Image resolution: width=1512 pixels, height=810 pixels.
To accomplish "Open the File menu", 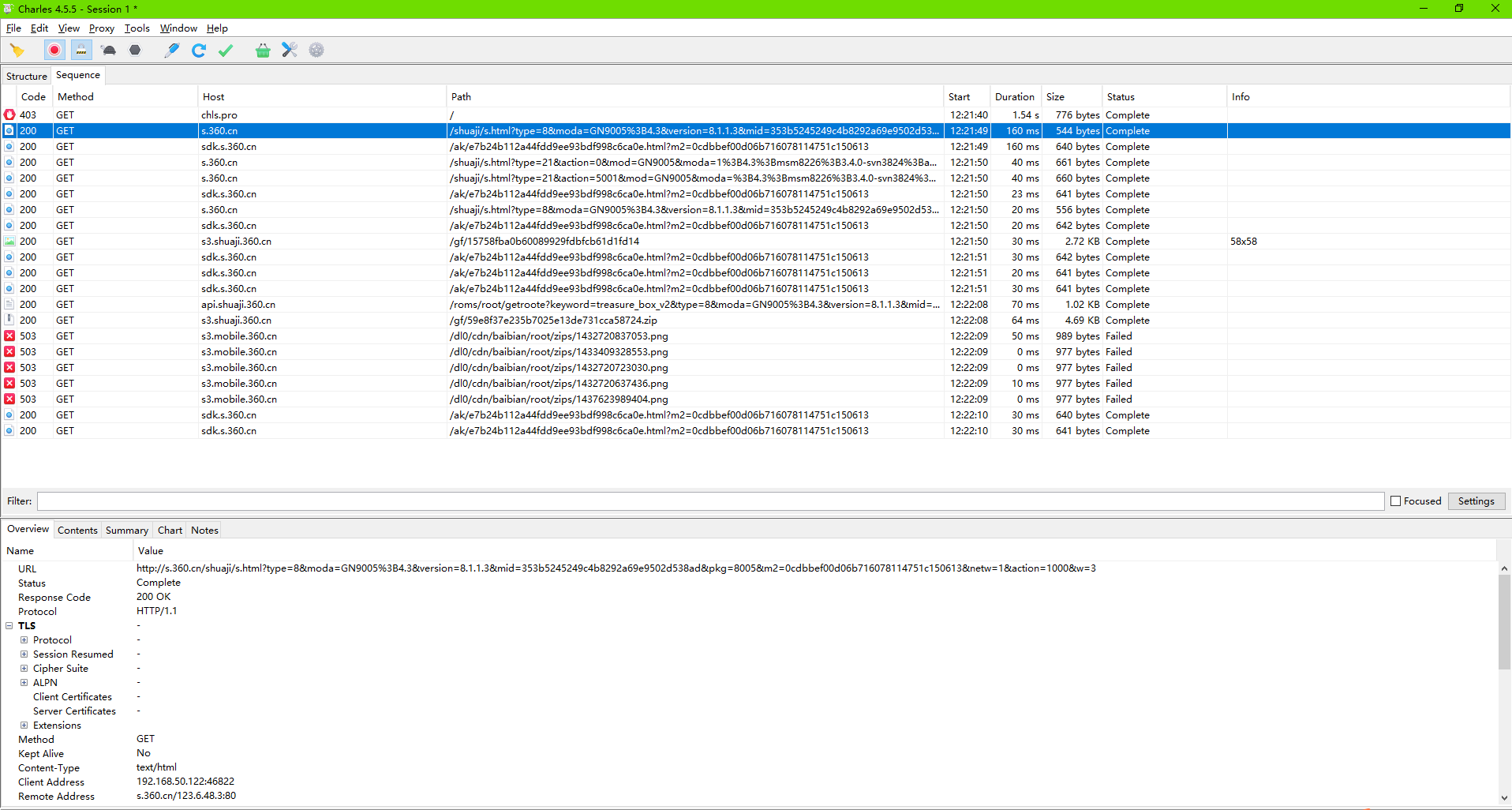I will (x=13, y=28).
